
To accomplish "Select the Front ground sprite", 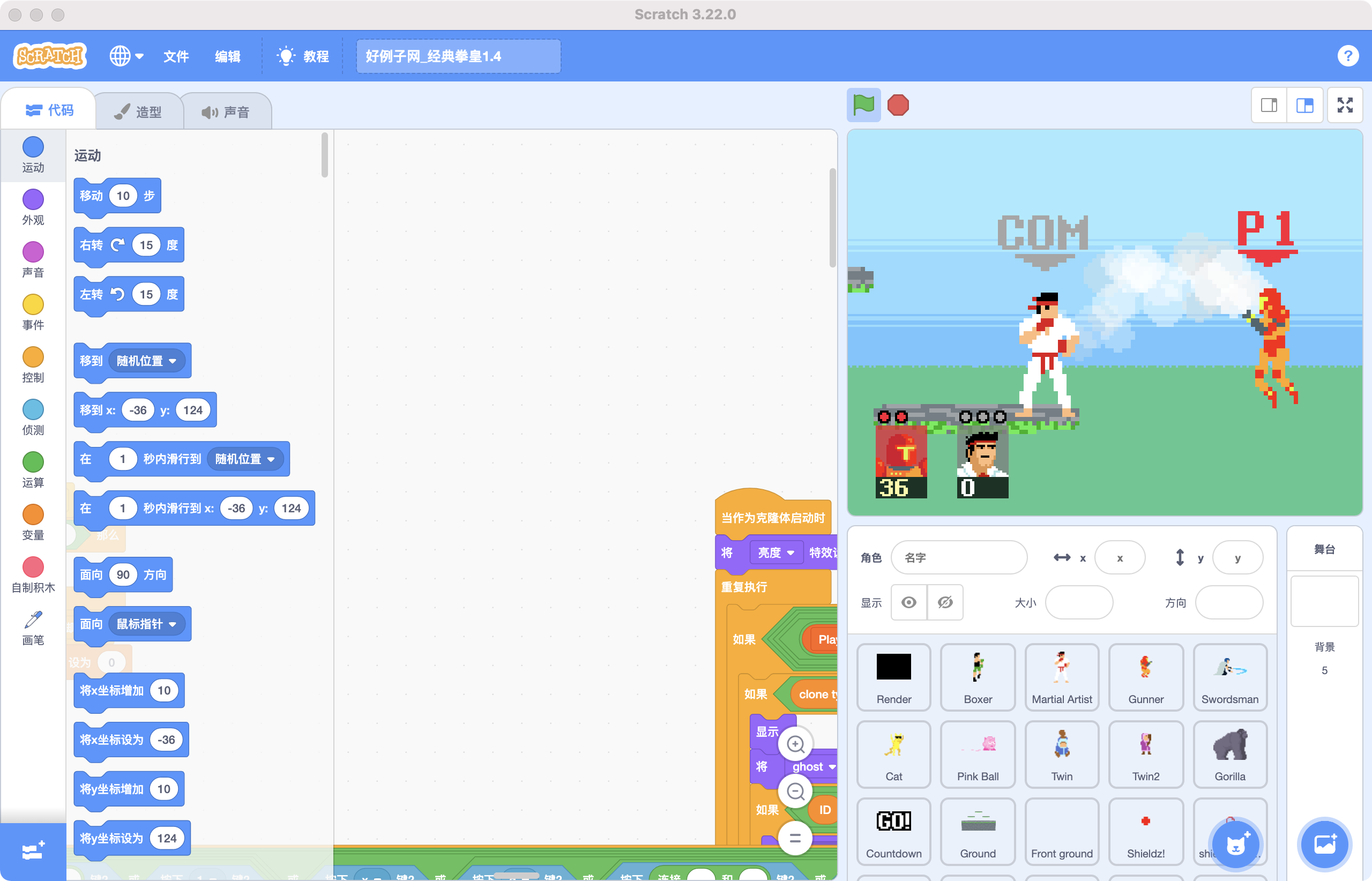I will 1062,832.
